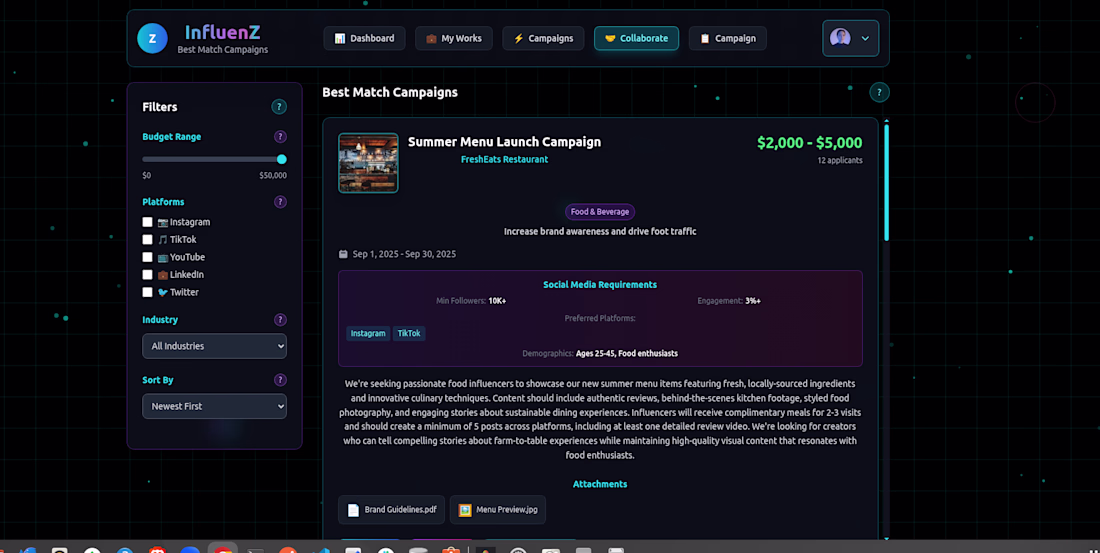Click the $2,000 - $5,000 budget amount
Screen dimensions: 1100x553
pyautogui.click(x=810, y=142)
